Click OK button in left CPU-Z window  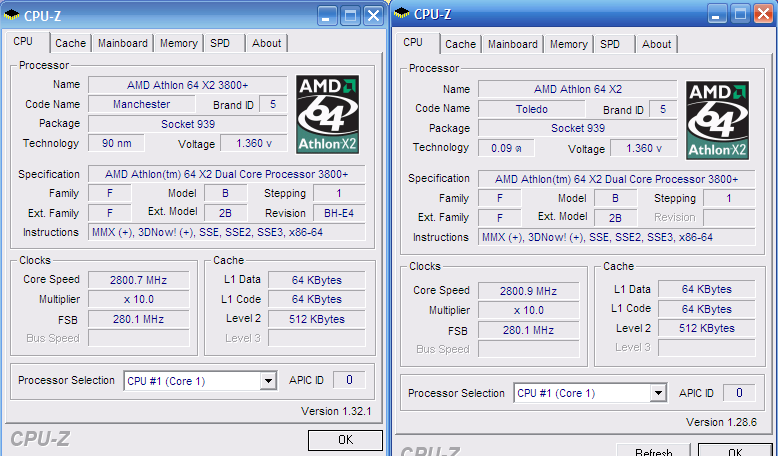[345, 440]
